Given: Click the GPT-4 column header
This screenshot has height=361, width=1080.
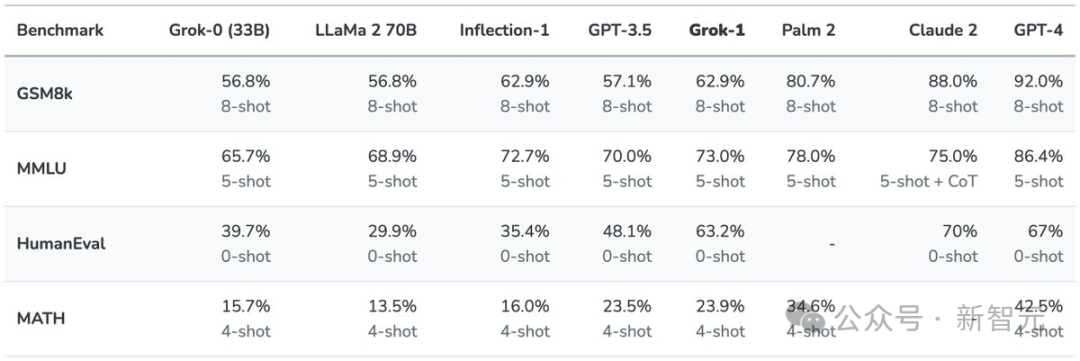Looking at the screenshot, I should (1038, 30).
